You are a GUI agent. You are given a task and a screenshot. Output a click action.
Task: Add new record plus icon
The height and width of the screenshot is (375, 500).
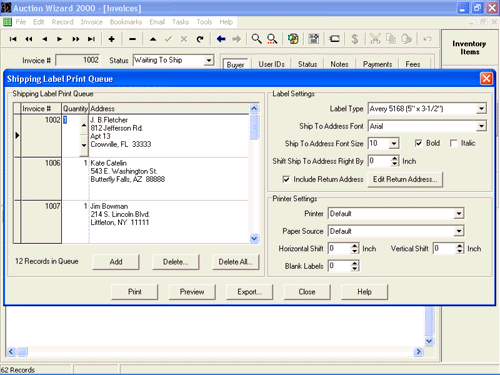(x=112, y=39)
